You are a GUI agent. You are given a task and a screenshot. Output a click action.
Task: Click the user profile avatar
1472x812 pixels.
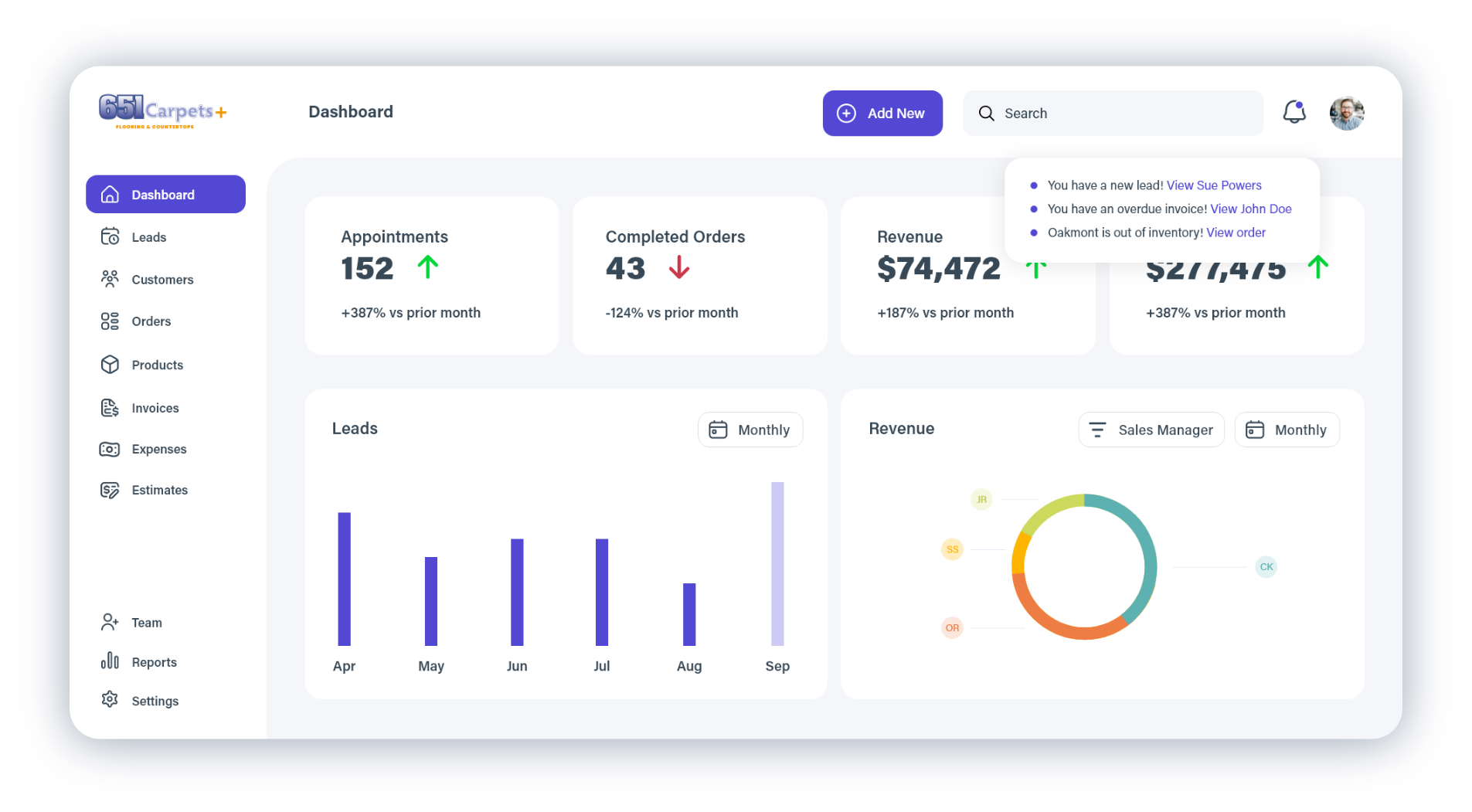coord(1347,113)
